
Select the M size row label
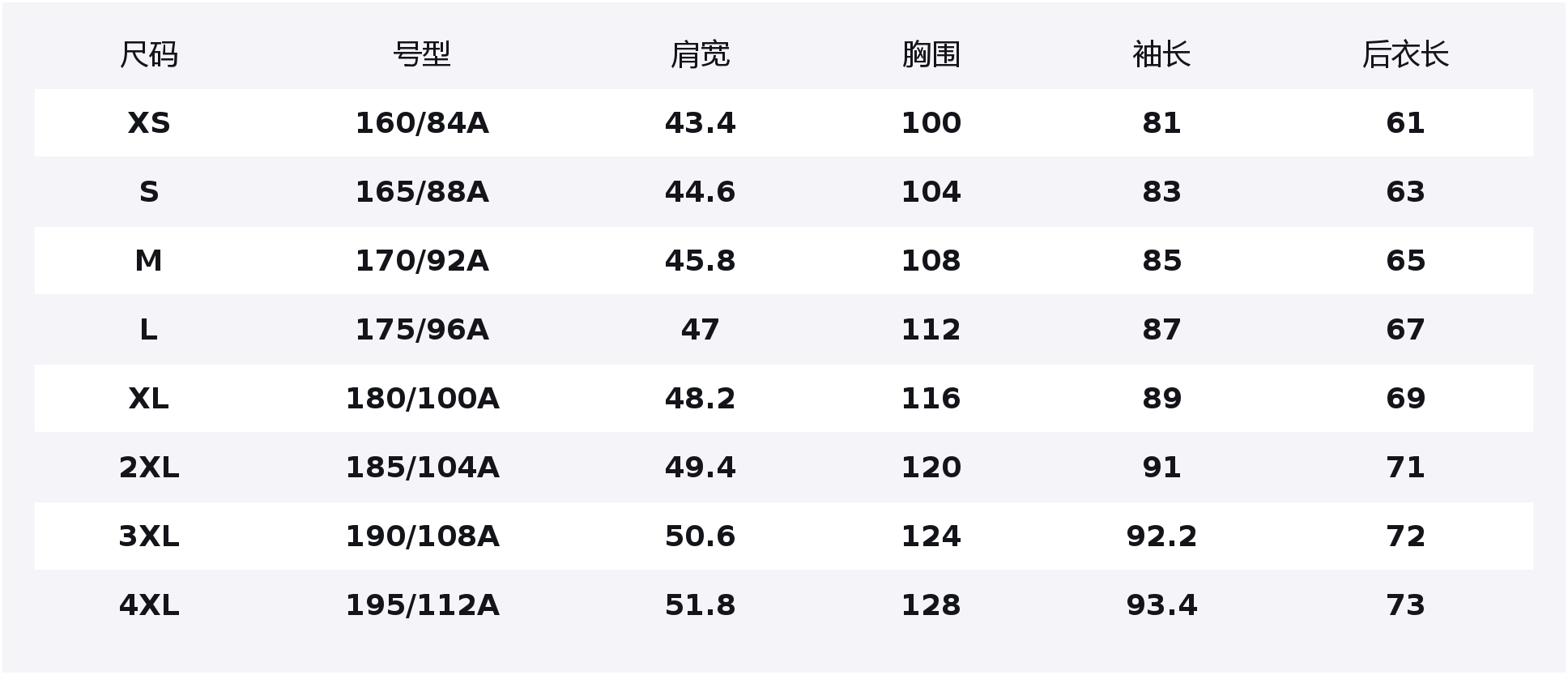[x=148, y=261]
